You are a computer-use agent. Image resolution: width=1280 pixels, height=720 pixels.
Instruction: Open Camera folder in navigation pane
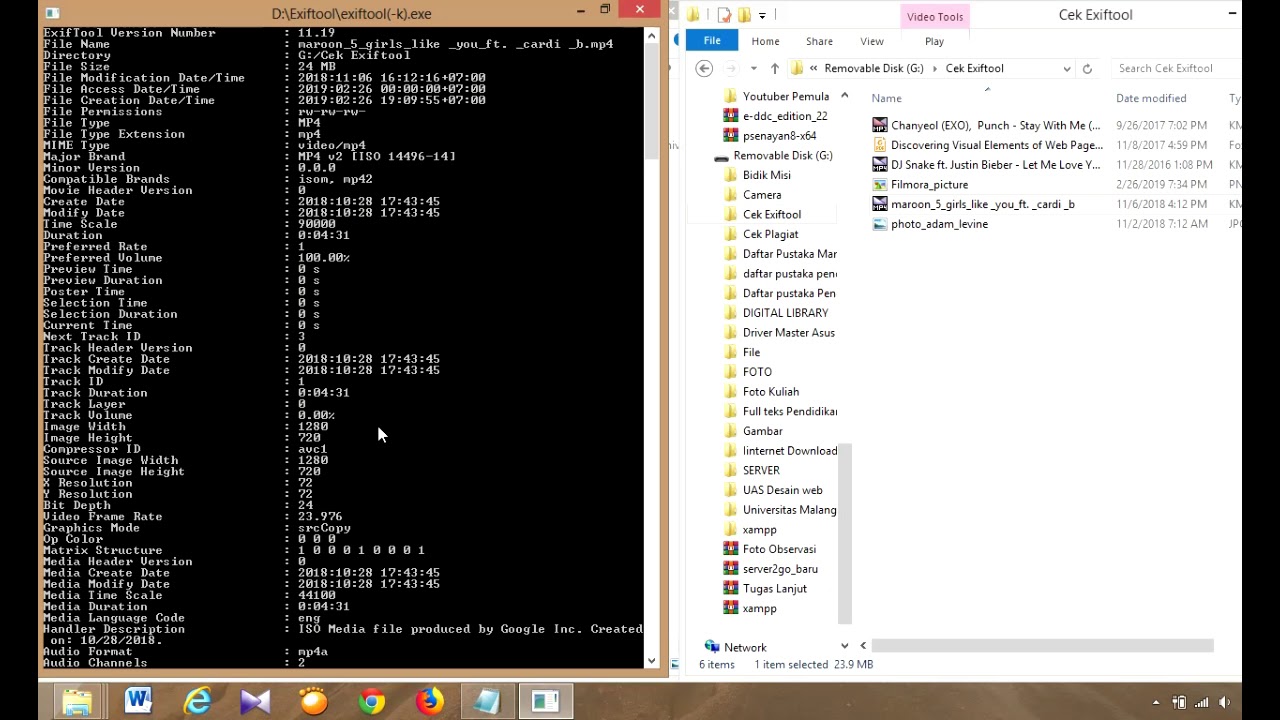753,195
